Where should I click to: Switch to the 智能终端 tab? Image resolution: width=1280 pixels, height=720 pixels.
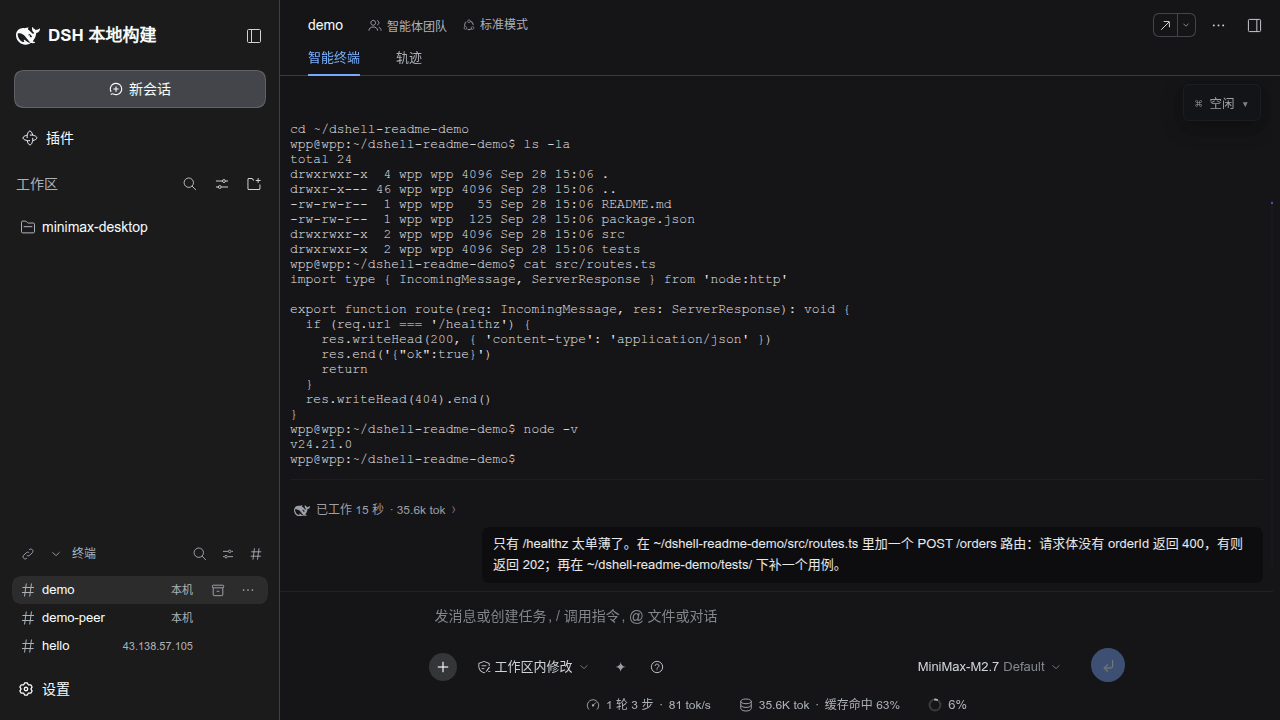coord(334,58)
